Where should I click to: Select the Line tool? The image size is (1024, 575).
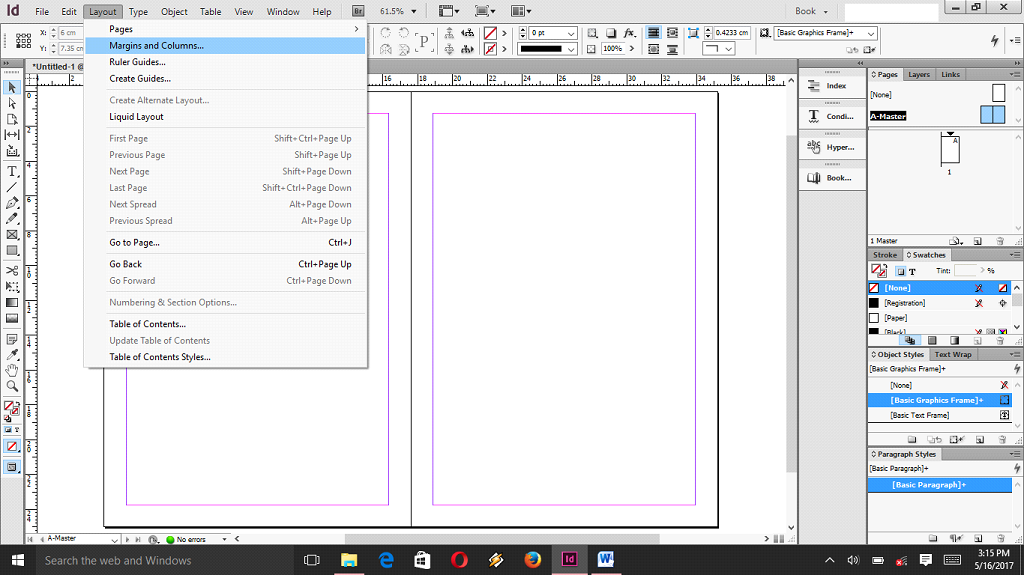point(12,187)
